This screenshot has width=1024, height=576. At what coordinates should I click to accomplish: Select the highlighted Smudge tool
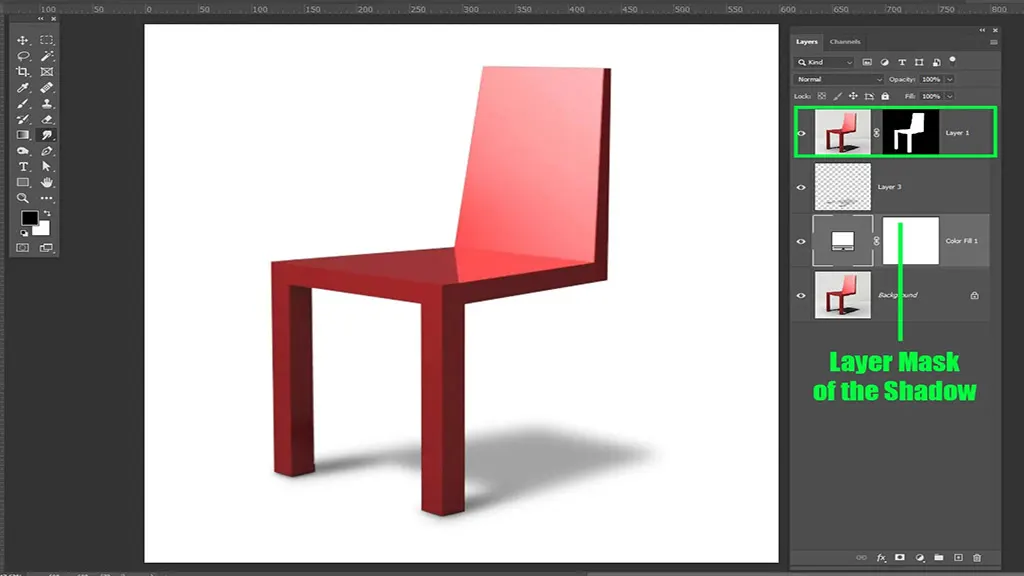click(x=46, y=135)
